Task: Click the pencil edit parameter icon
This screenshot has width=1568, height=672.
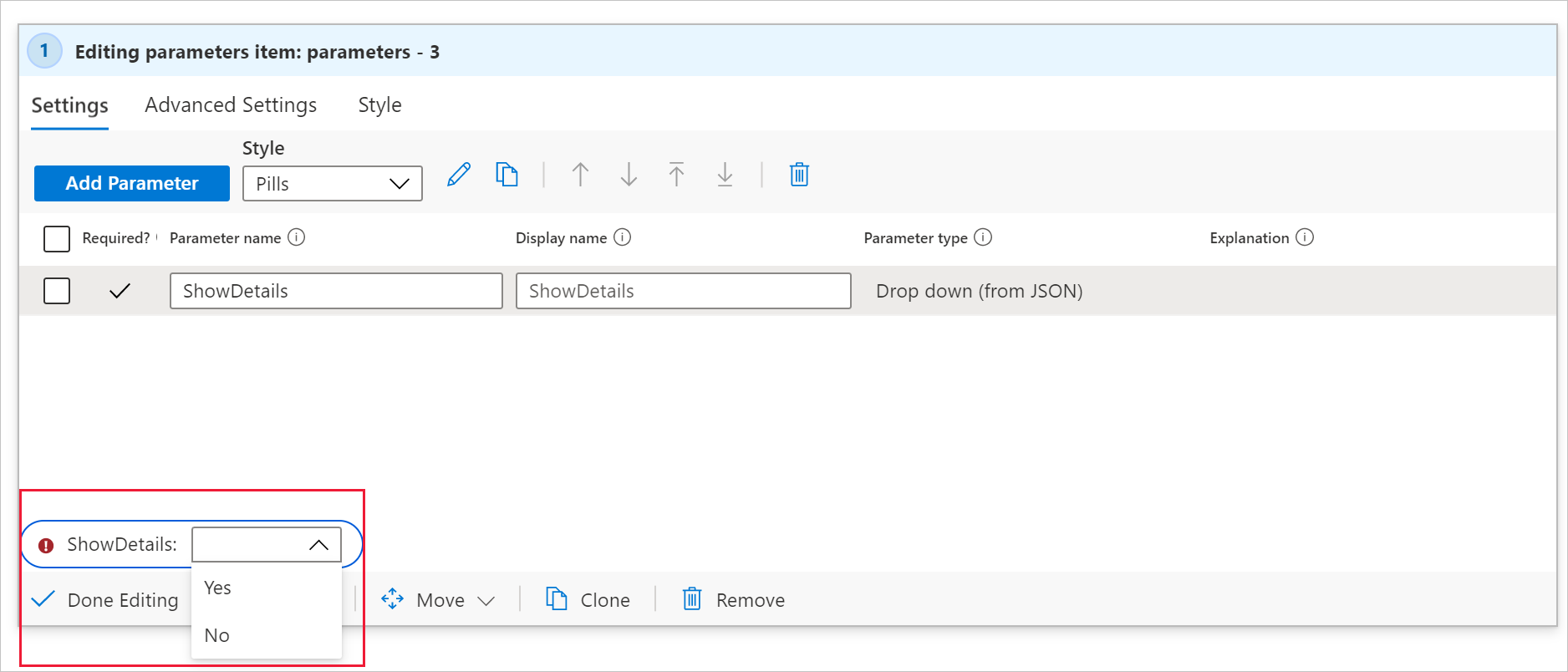Action: pyautogui.click(x=459, y=175)
